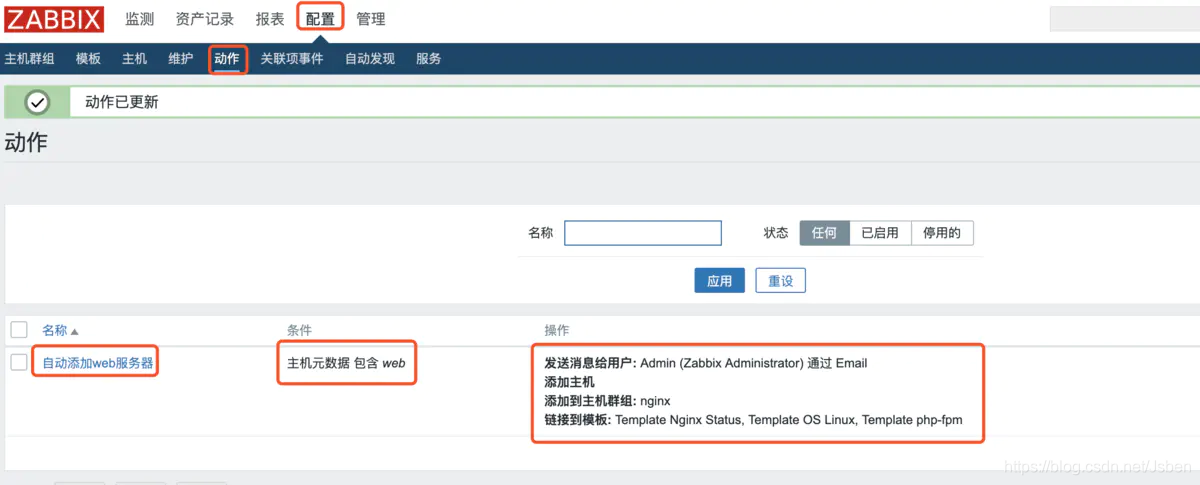This screenshot has width=1200, height=485.
Task: Open the 监测 top menu
Action: point(139,19)
